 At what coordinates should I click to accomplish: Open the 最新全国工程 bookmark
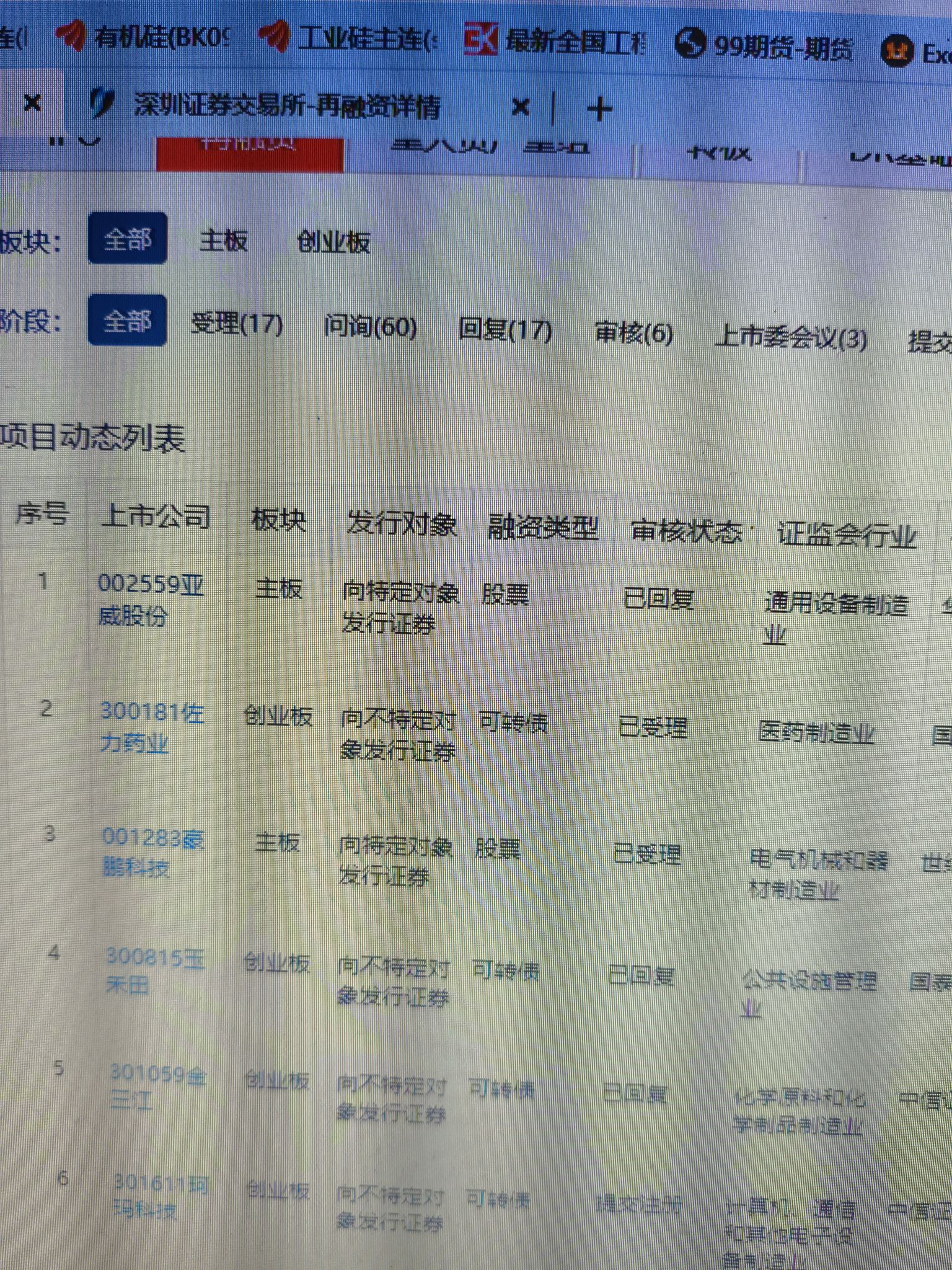(555, 42)
